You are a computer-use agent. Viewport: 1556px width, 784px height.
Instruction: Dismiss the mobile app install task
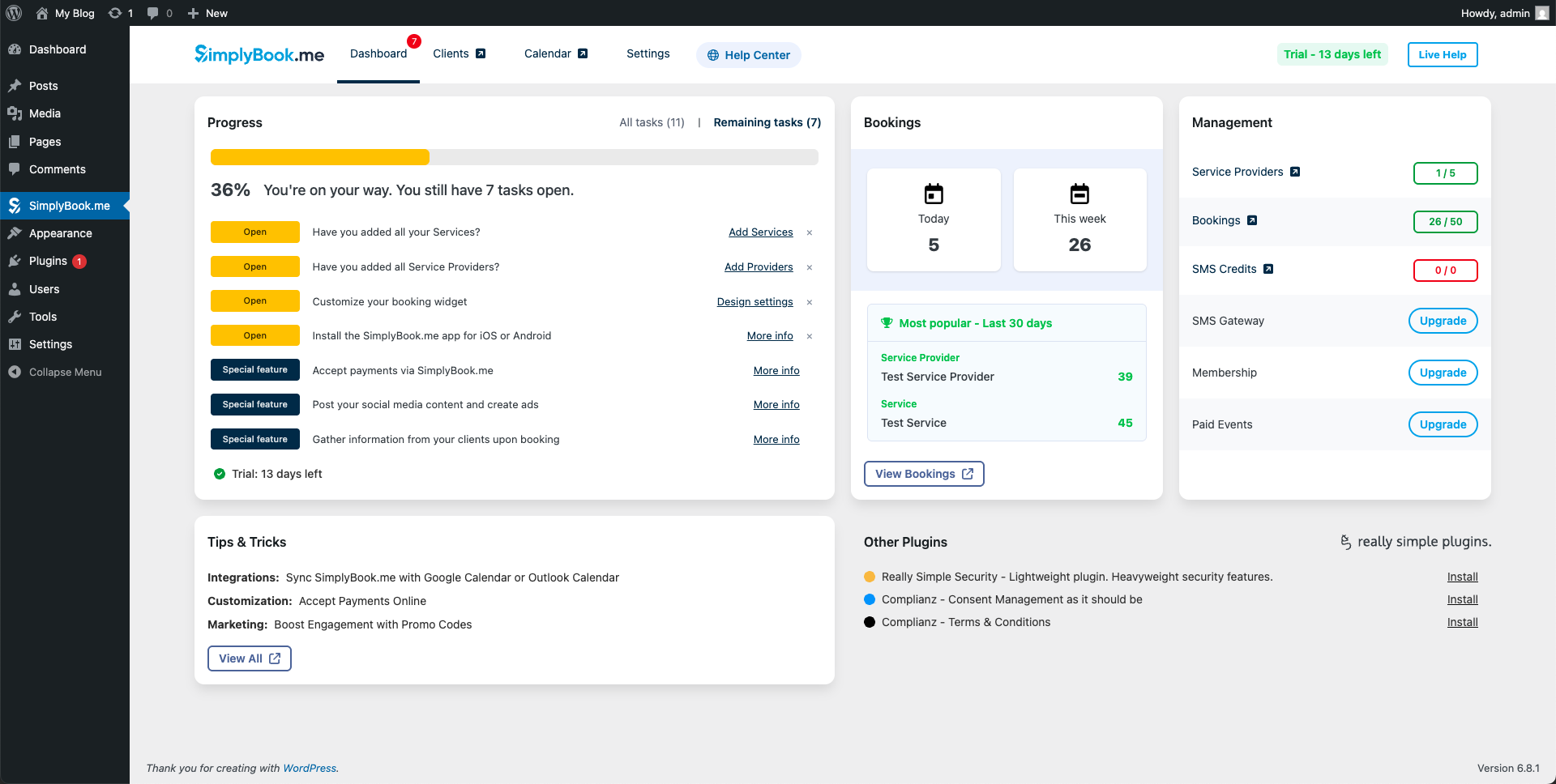(810, 336)
